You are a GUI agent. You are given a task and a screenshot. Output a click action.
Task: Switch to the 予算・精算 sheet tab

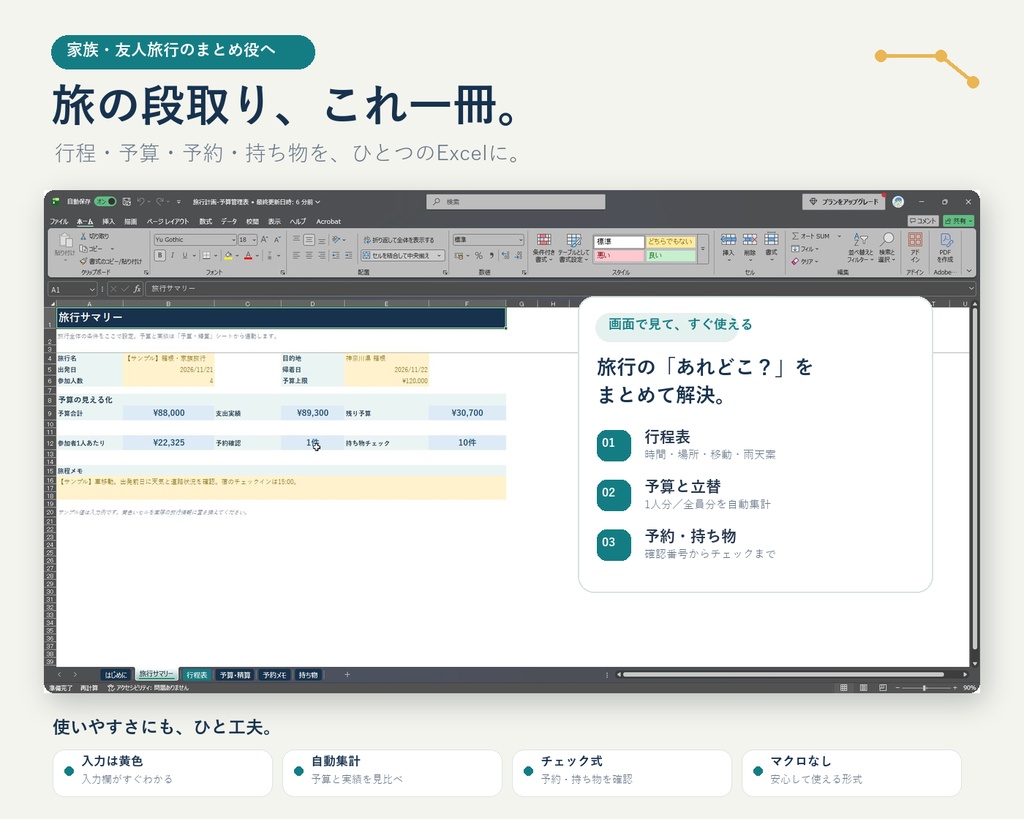coord(235,675)
